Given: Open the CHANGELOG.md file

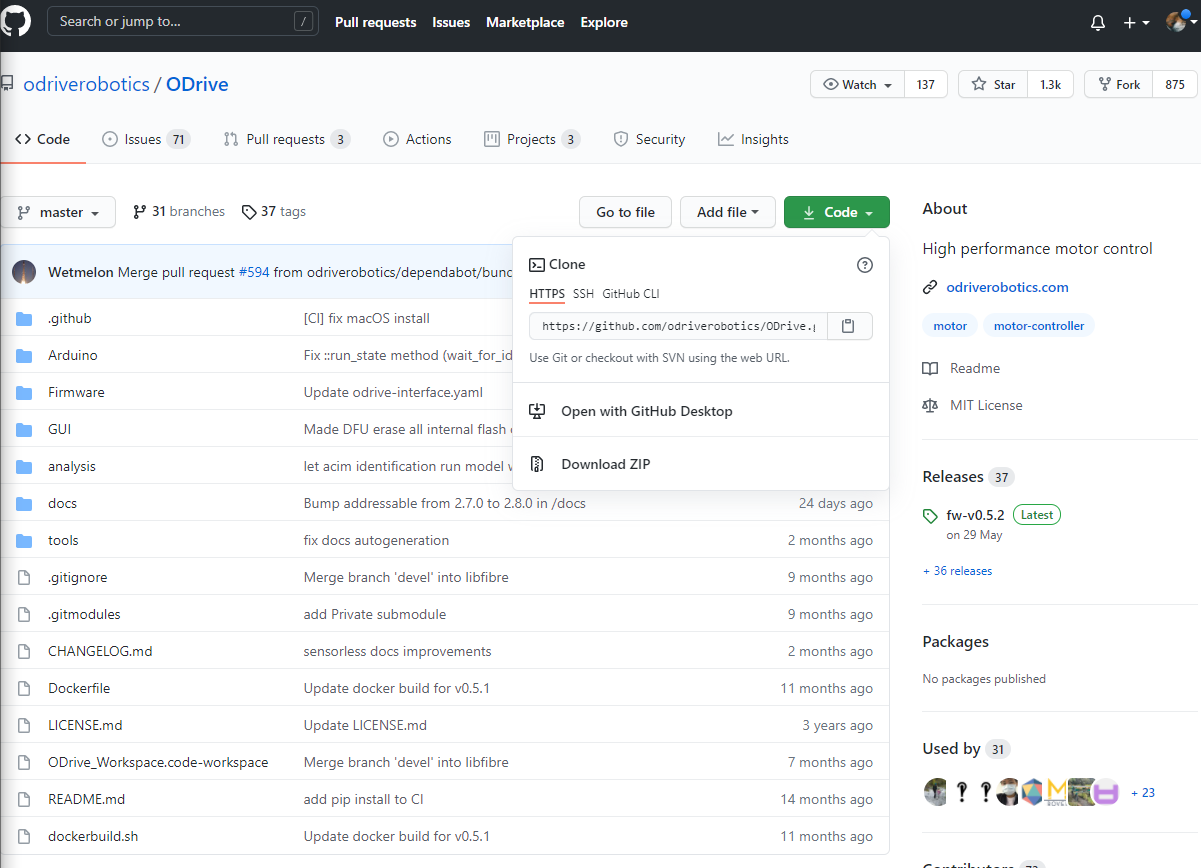Looking at the screenshot, I should [x=100, y=651].
